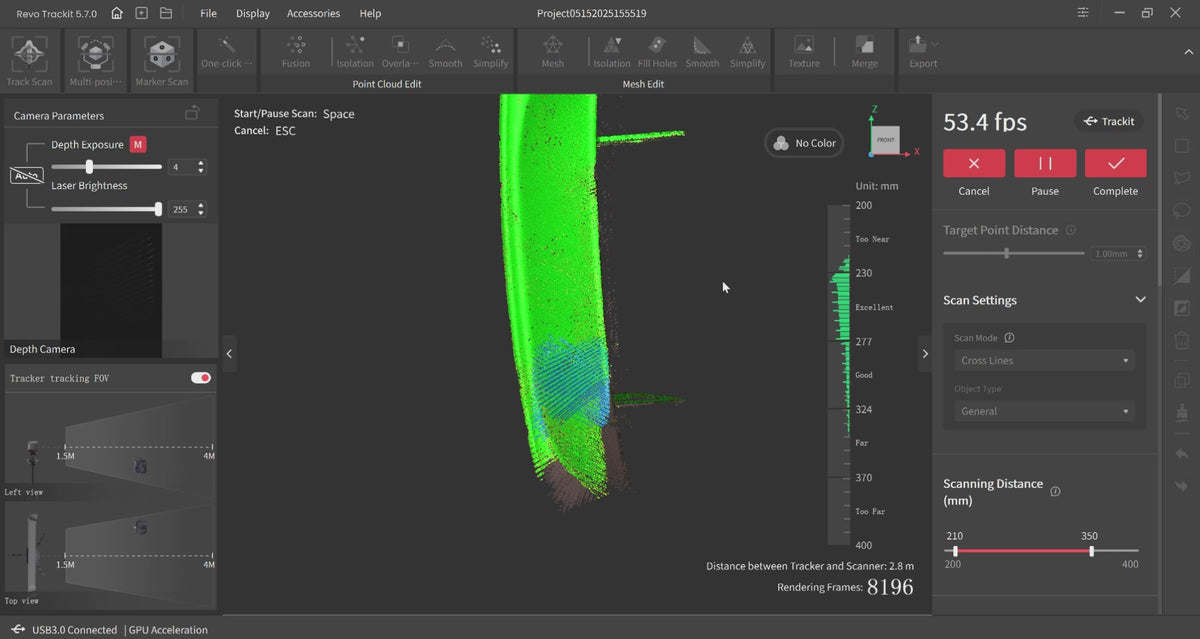The height and width of the screenshot is (639, 1200).
Task: Click the FRONT view orientation cube
Action: [x=885, y=139]
